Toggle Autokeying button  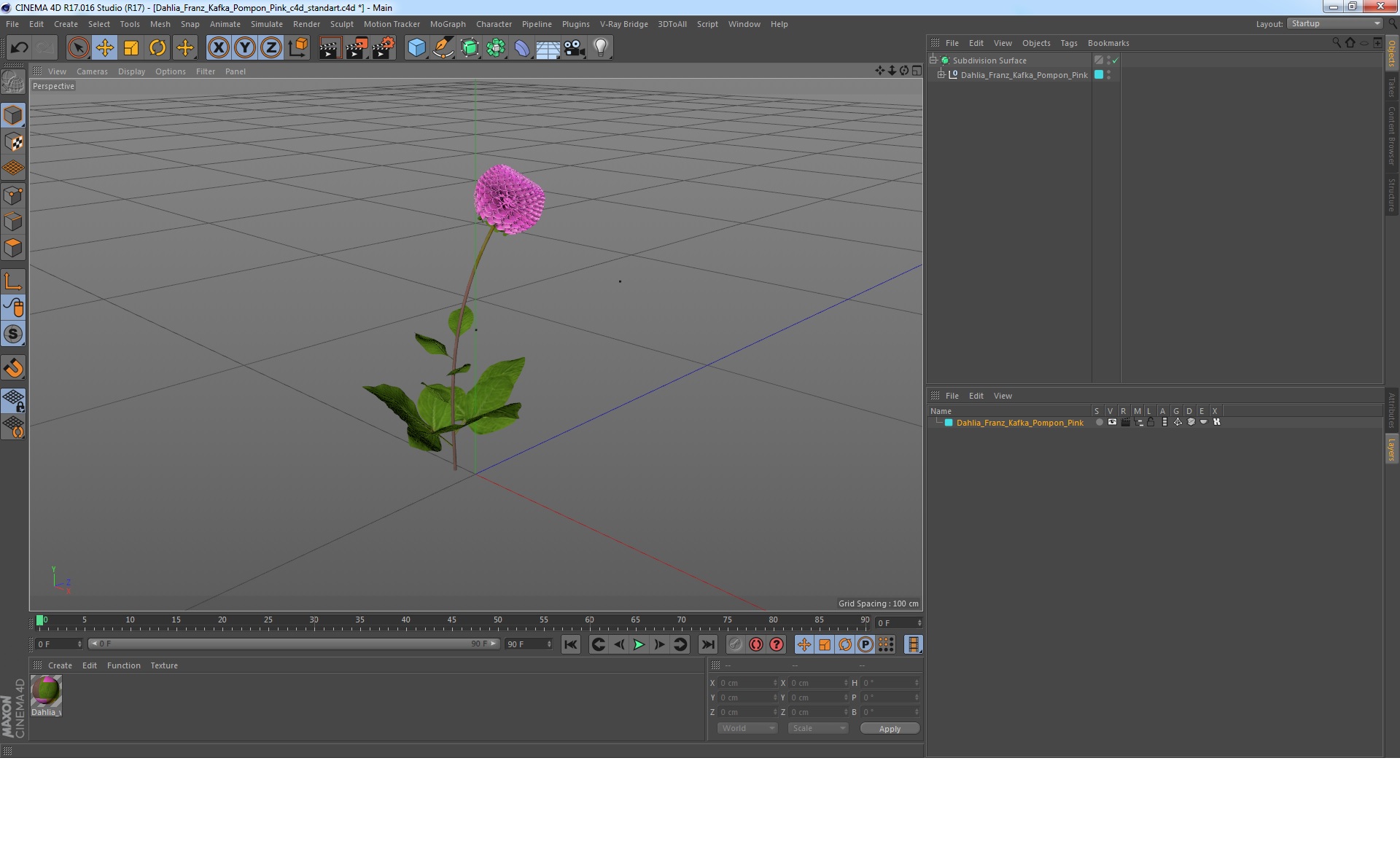pyautogui.click(x=755, y=644)
